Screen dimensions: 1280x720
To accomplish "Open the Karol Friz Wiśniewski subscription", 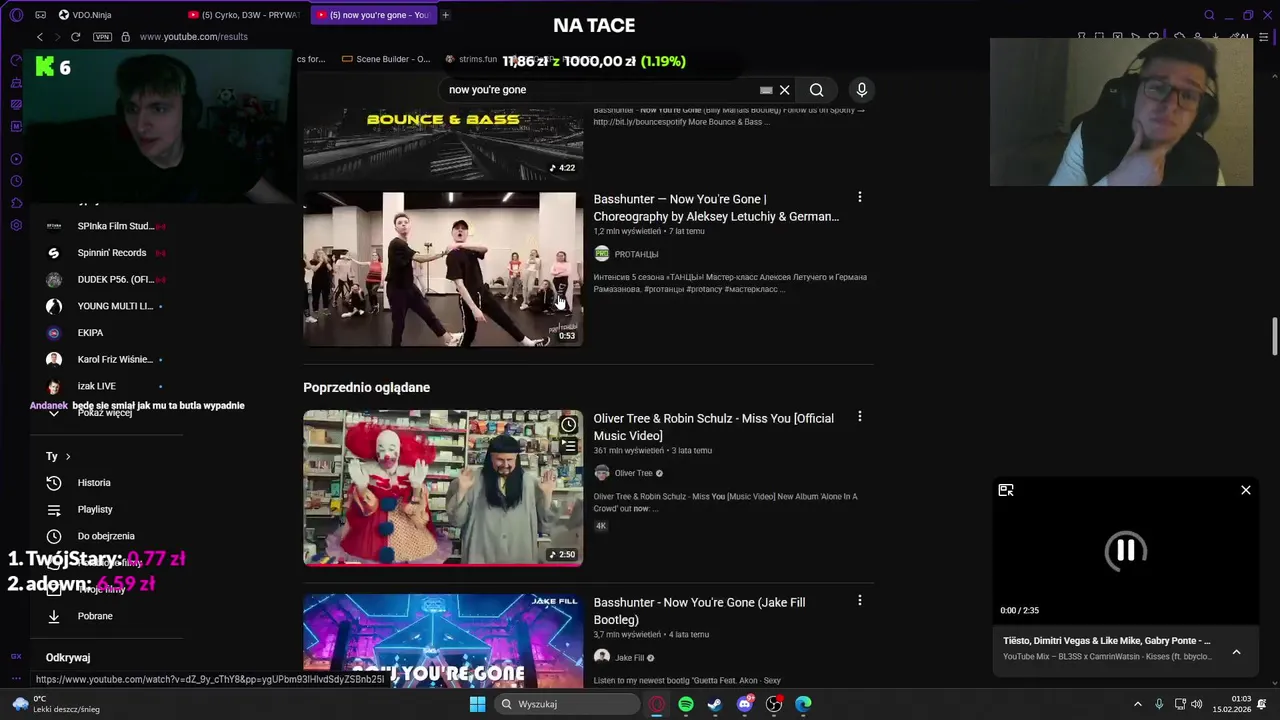I will point(106,359).
